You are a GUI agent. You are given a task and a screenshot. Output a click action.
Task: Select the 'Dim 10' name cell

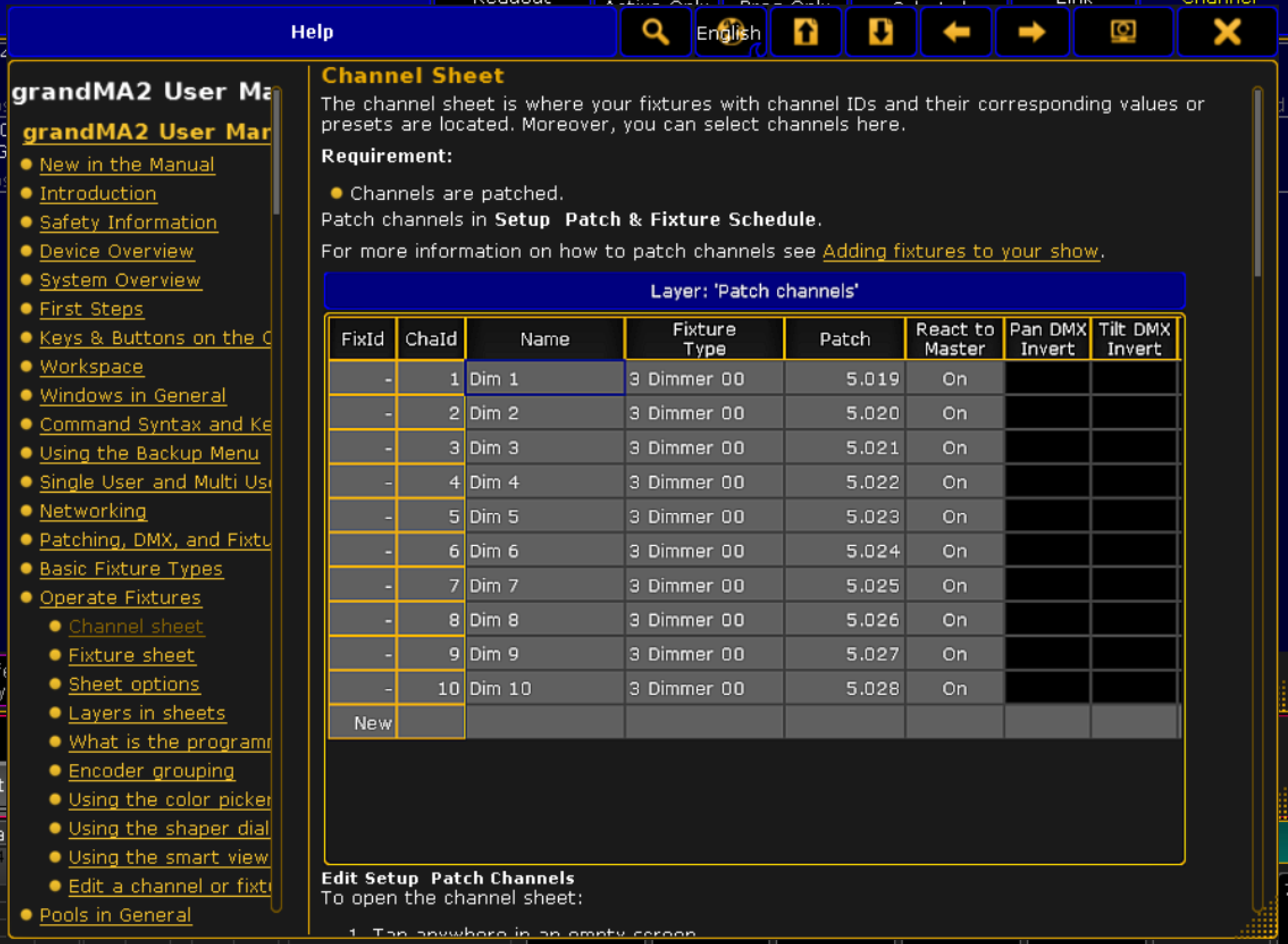click(545, 689)
